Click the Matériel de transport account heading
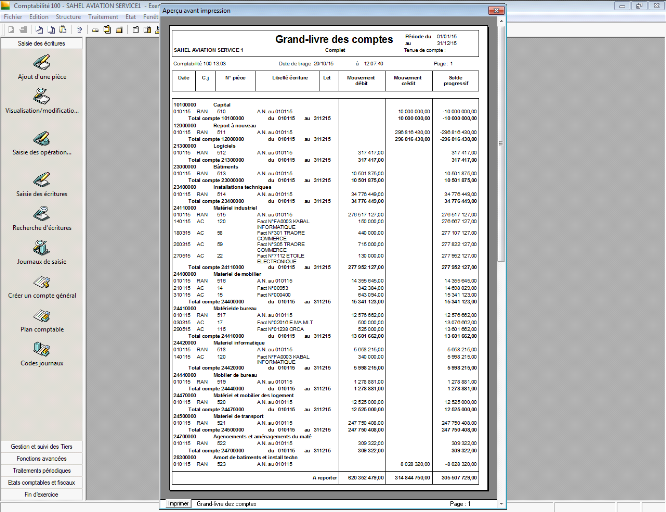 tap(238, 416)
